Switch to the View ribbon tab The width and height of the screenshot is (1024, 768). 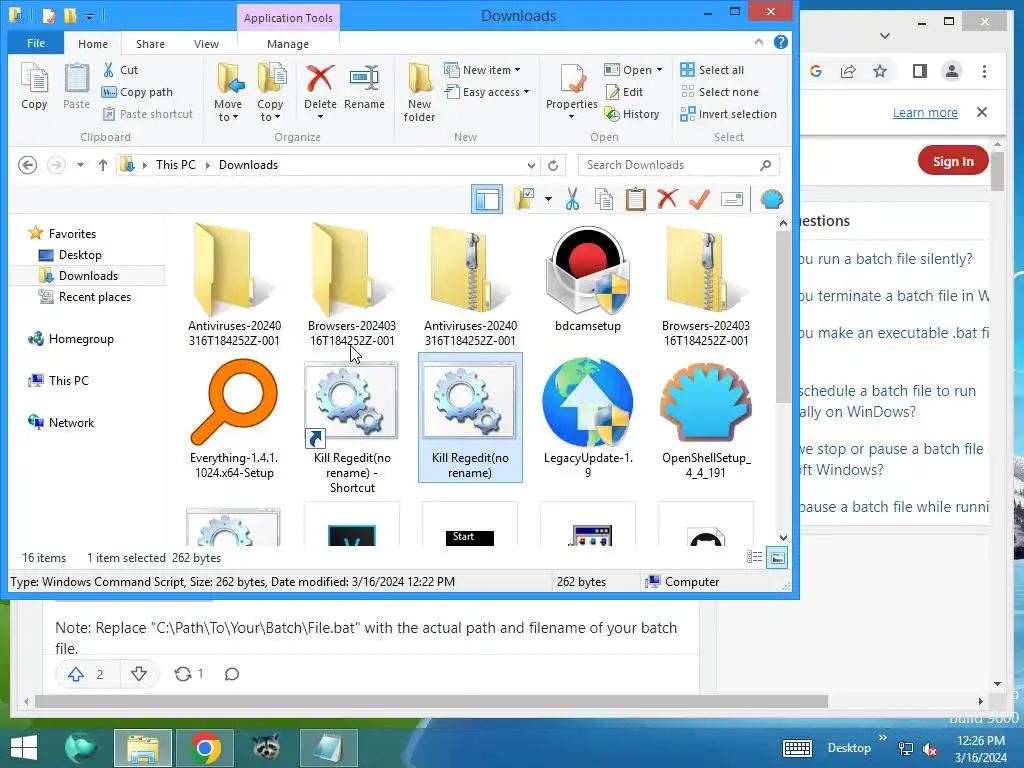point(206,44)
